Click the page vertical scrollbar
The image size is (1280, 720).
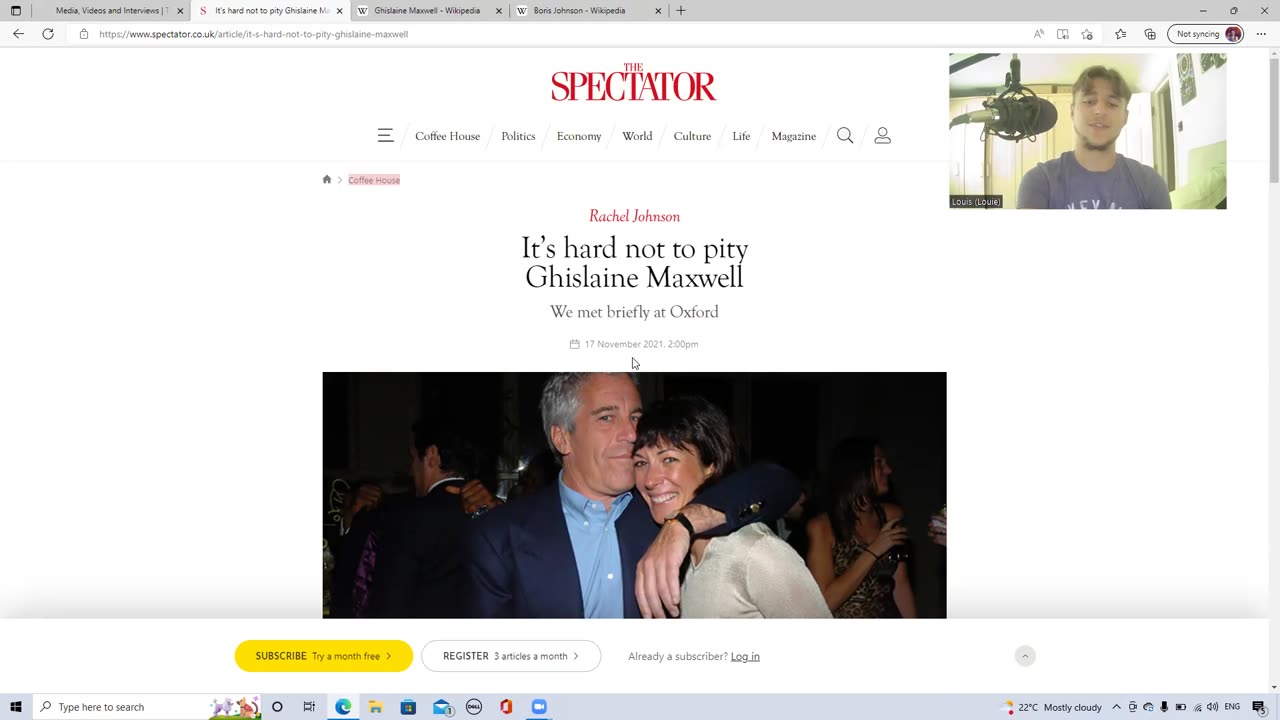(x=1273, y=120)
